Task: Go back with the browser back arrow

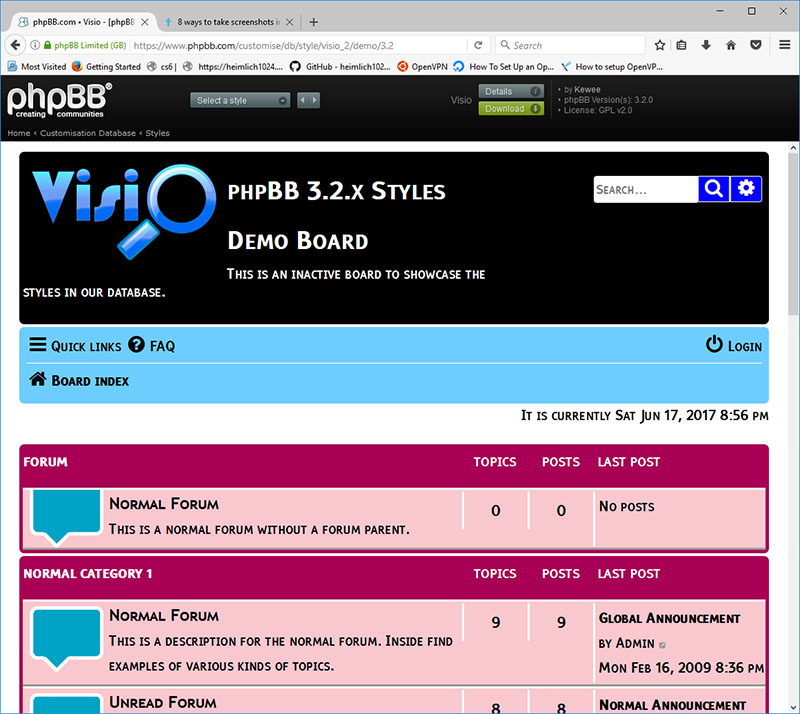Action: point(15,45)
